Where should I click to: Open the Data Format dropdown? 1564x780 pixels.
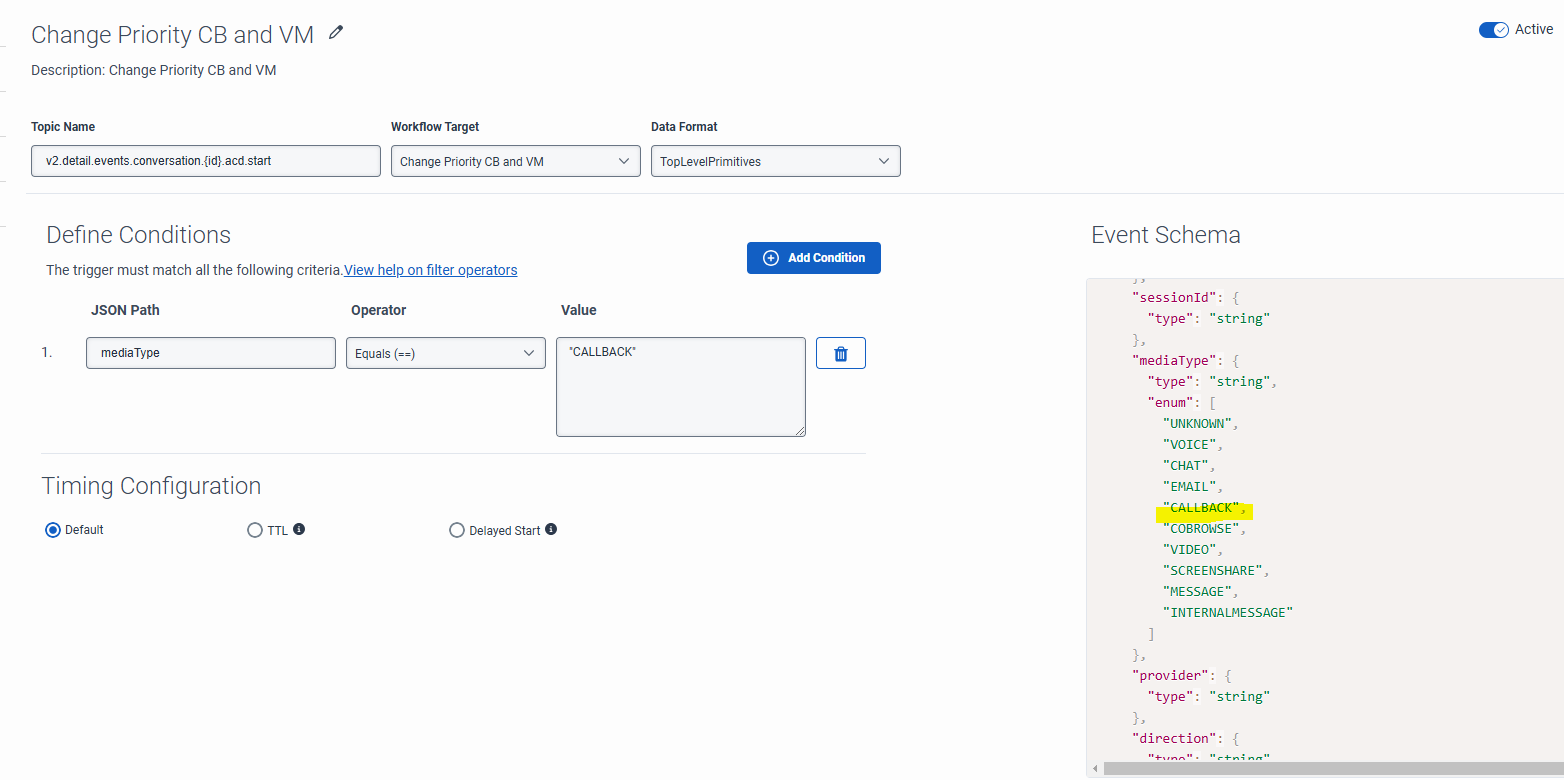point(775,161)
